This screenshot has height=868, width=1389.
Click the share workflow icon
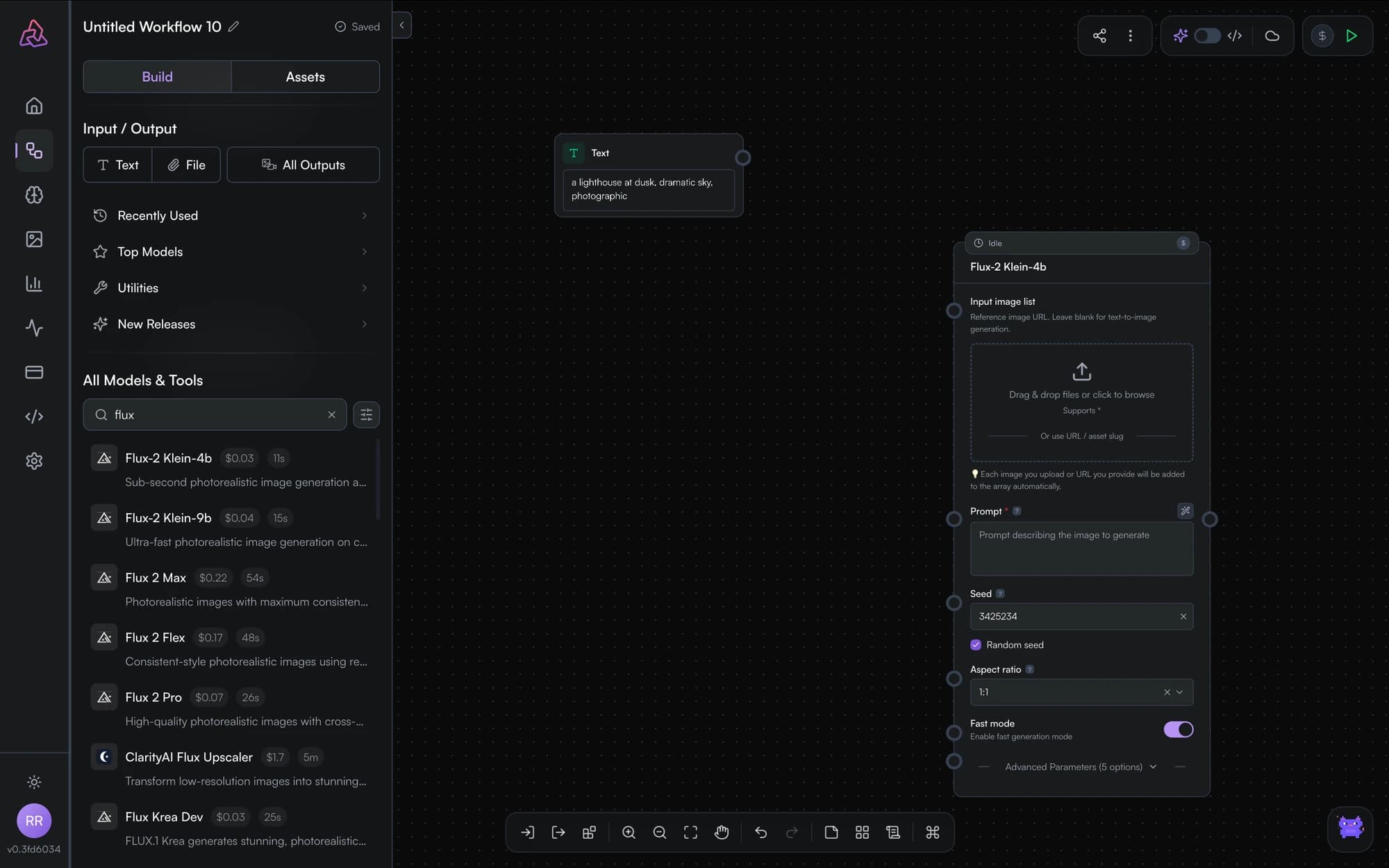1099,35
